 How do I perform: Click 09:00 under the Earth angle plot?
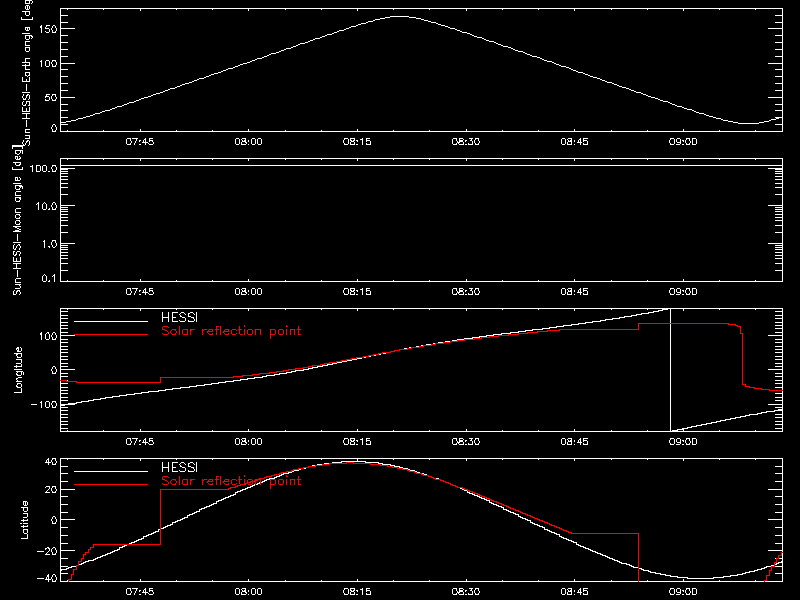coord(683,142)
